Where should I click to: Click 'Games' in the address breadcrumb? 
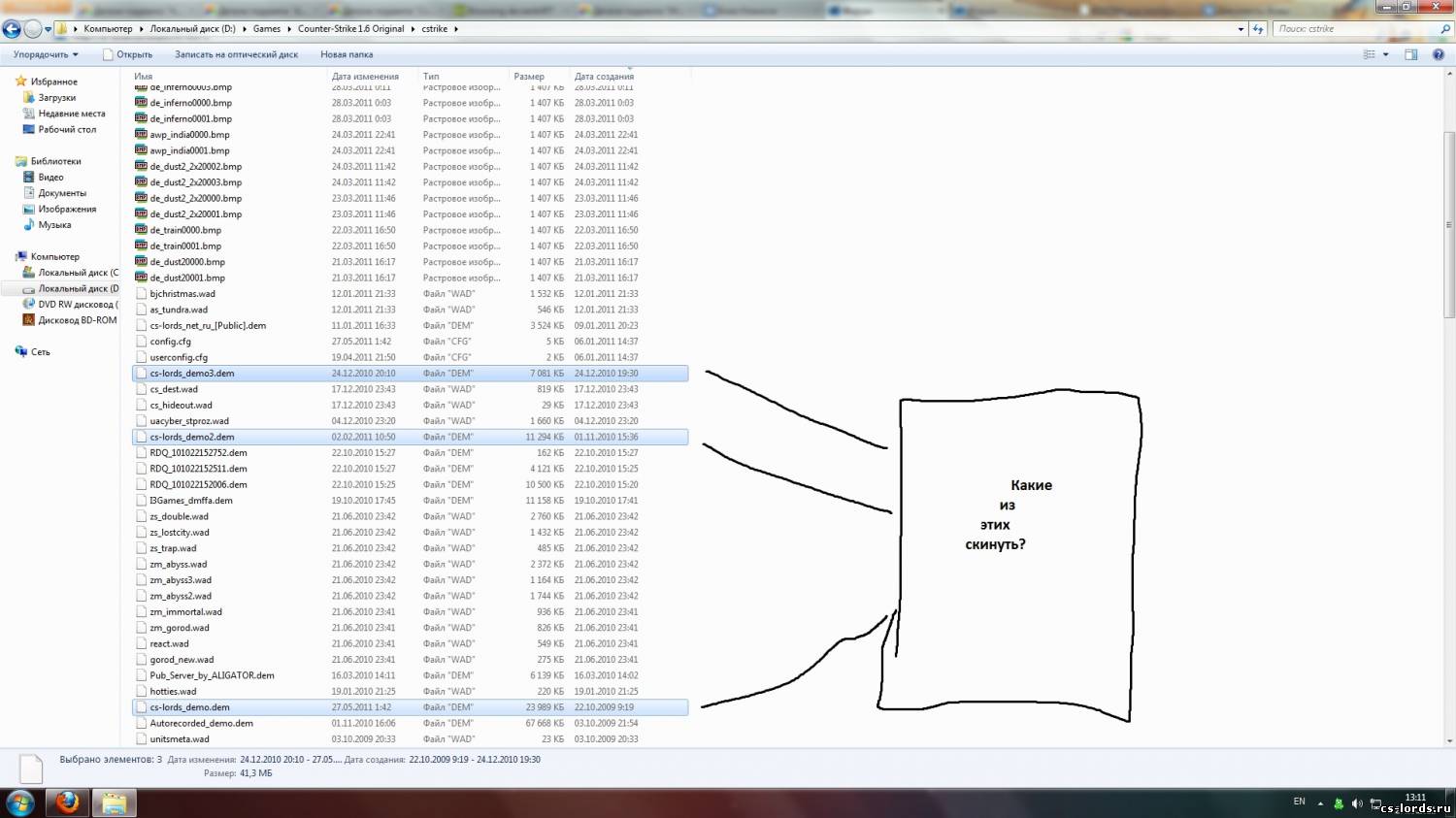tap(267, 29)
